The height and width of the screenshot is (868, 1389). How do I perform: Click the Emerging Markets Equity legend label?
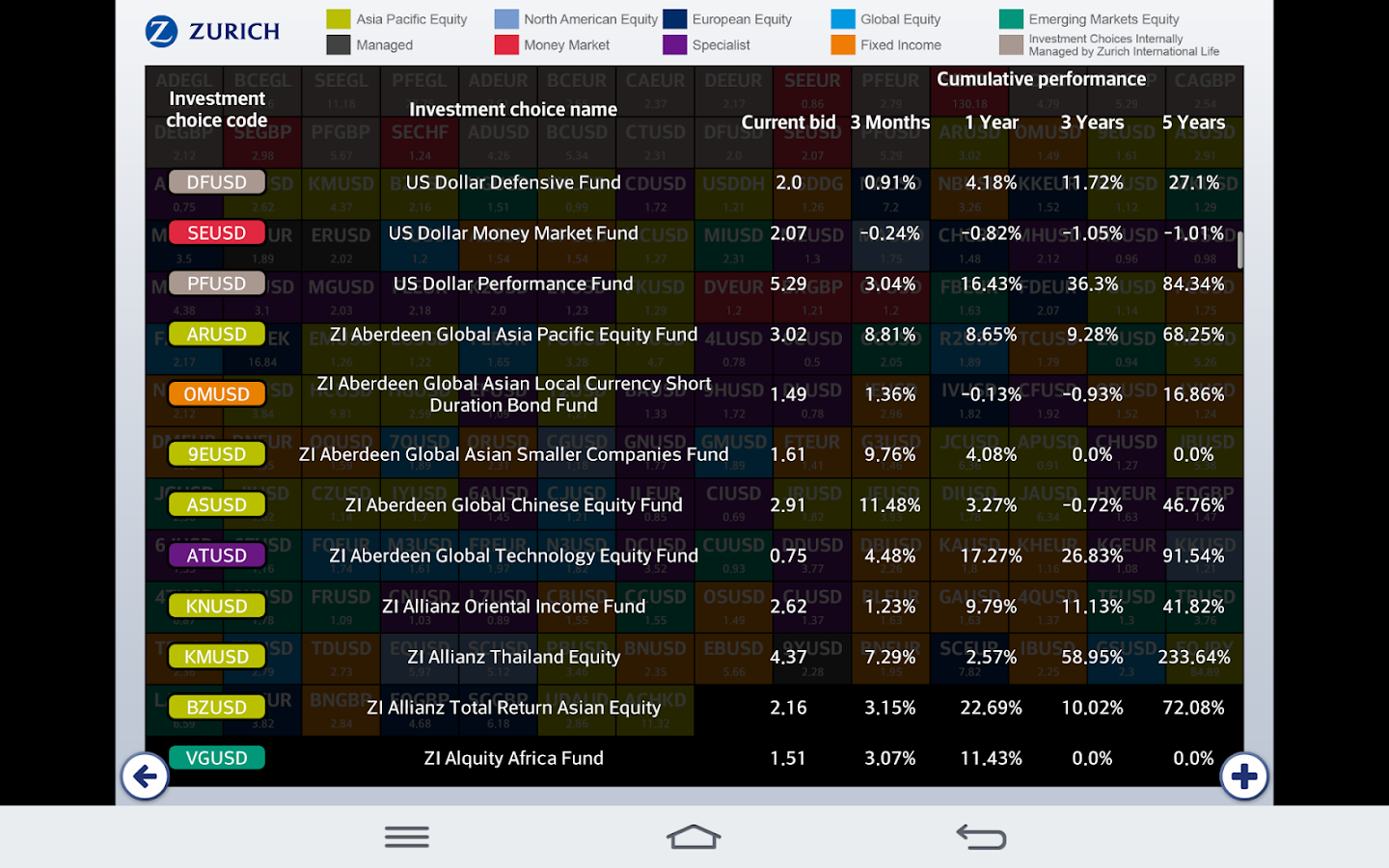pos(1104,19)
